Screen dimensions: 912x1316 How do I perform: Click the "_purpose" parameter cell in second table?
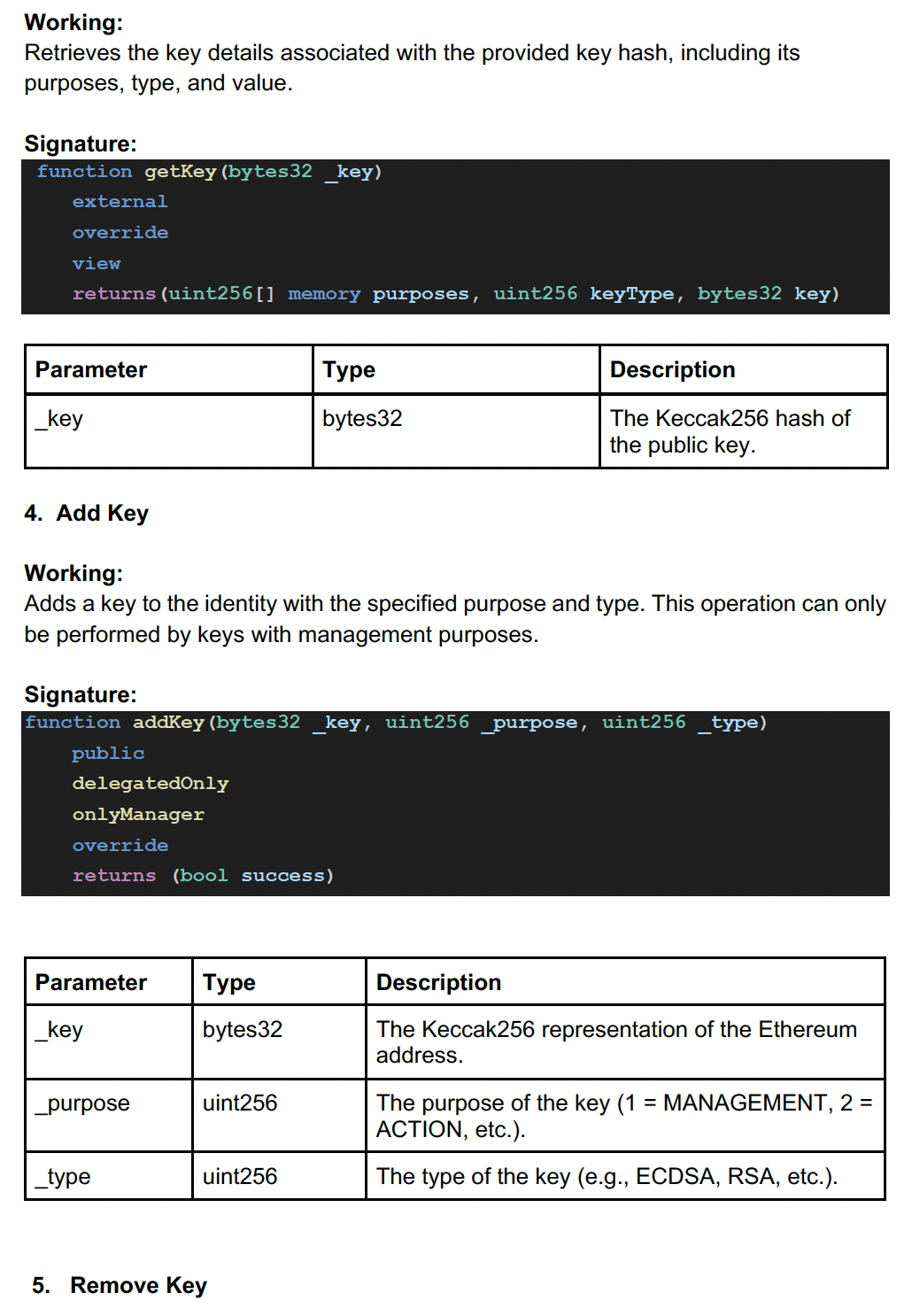pos(83,1103)
